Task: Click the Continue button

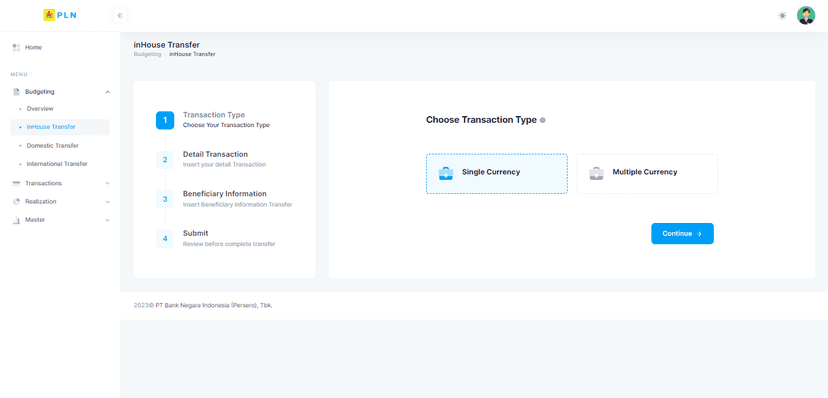Action: click(682, 233)
